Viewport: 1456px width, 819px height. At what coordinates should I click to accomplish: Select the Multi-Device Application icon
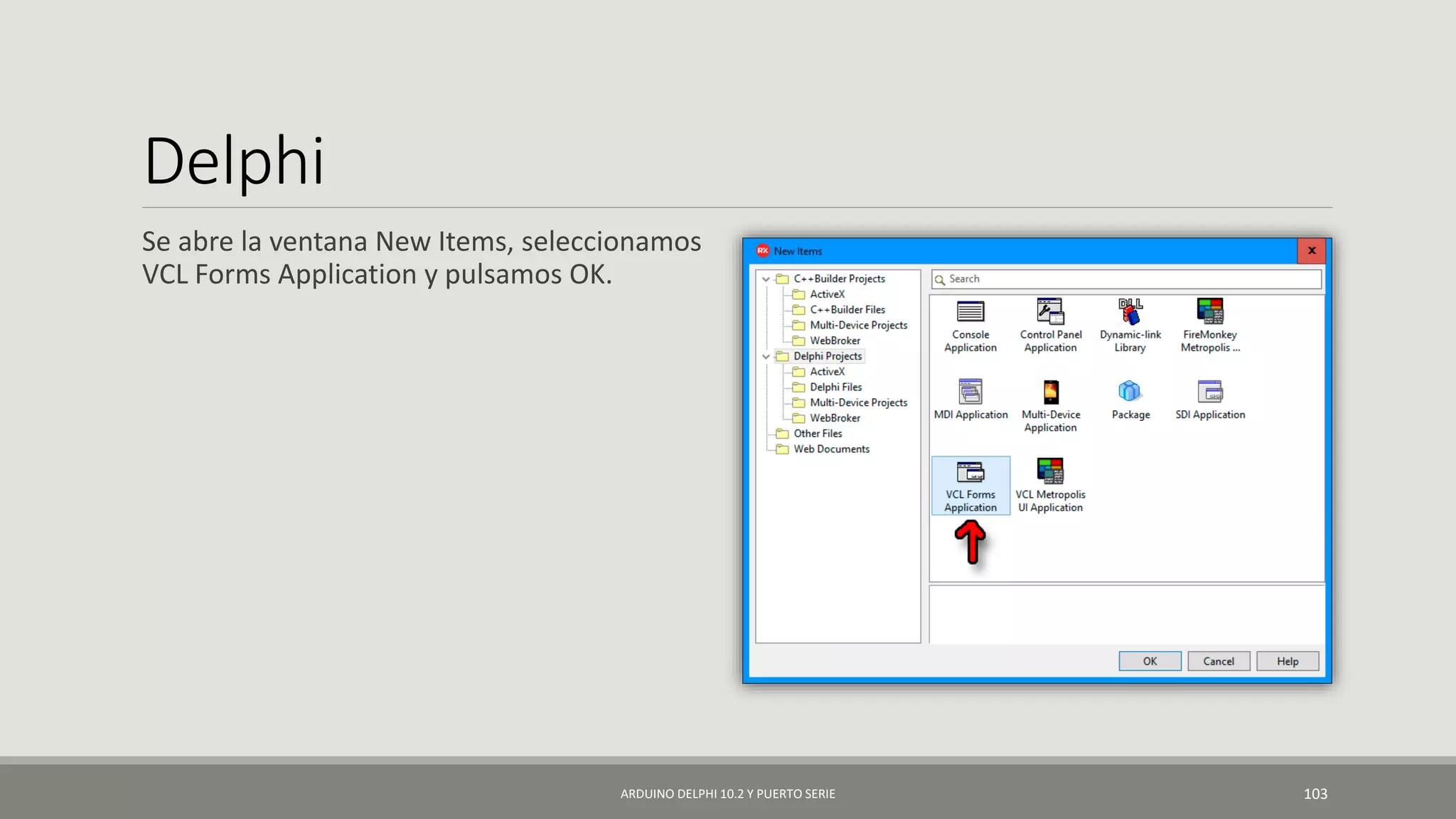(x=1051, y=407)
